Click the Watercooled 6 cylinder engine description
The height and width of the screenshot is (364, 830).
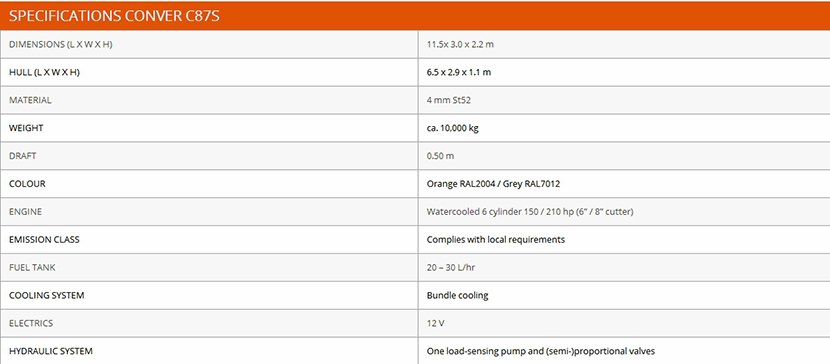[x=530, y=212]
